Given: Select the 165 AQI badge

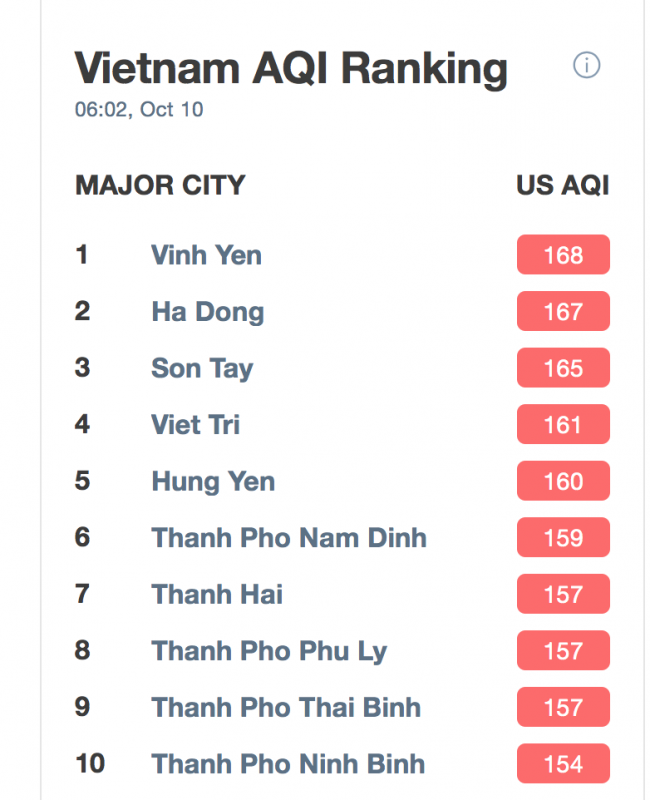Looking at the screenshot, I should point(563,368).
